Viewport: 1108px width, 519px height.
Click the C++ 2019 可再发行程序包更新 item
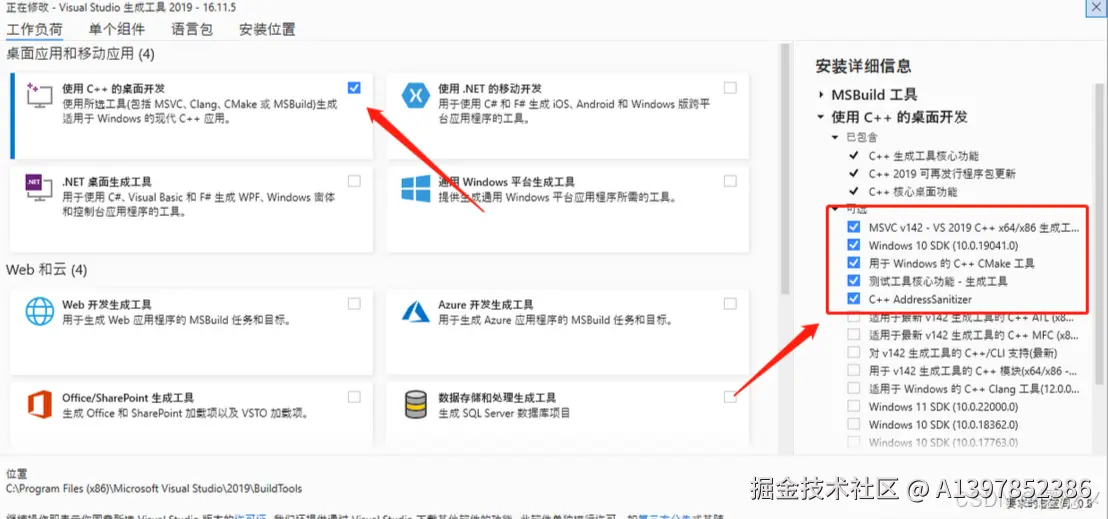[x=942, y=173]
